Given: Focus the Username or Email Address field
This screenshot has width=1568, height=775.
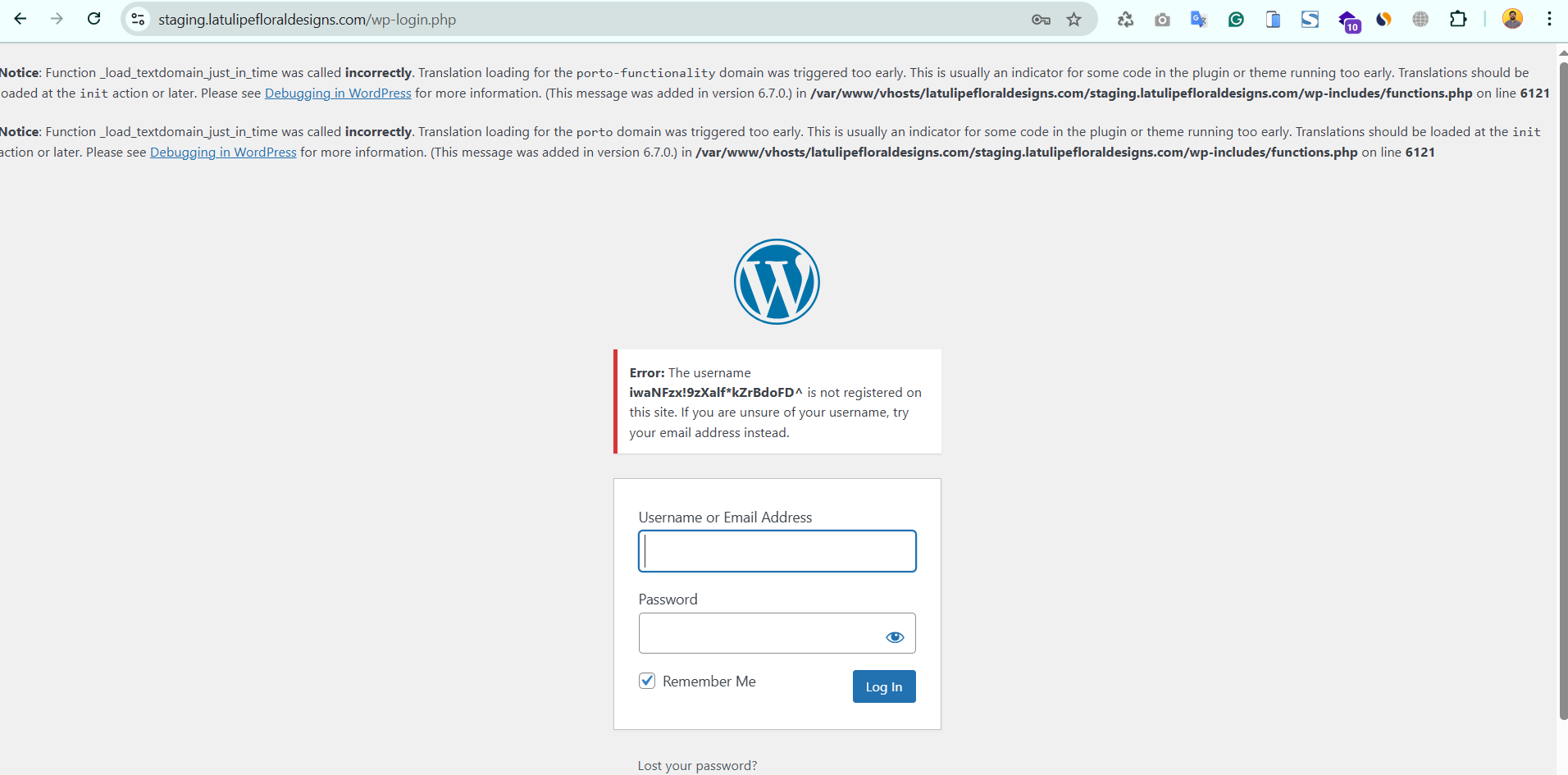Looking at the screenshot, I should coord(777,551).
